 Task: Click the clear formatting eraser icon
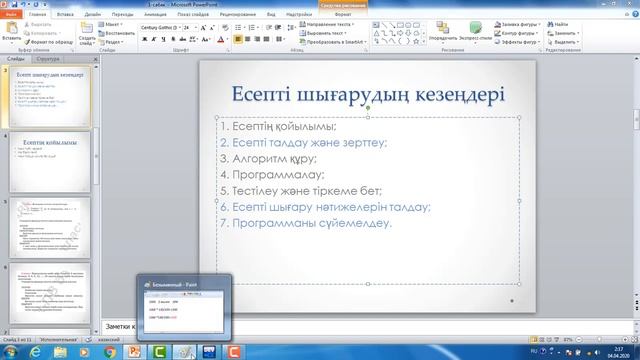225,28
